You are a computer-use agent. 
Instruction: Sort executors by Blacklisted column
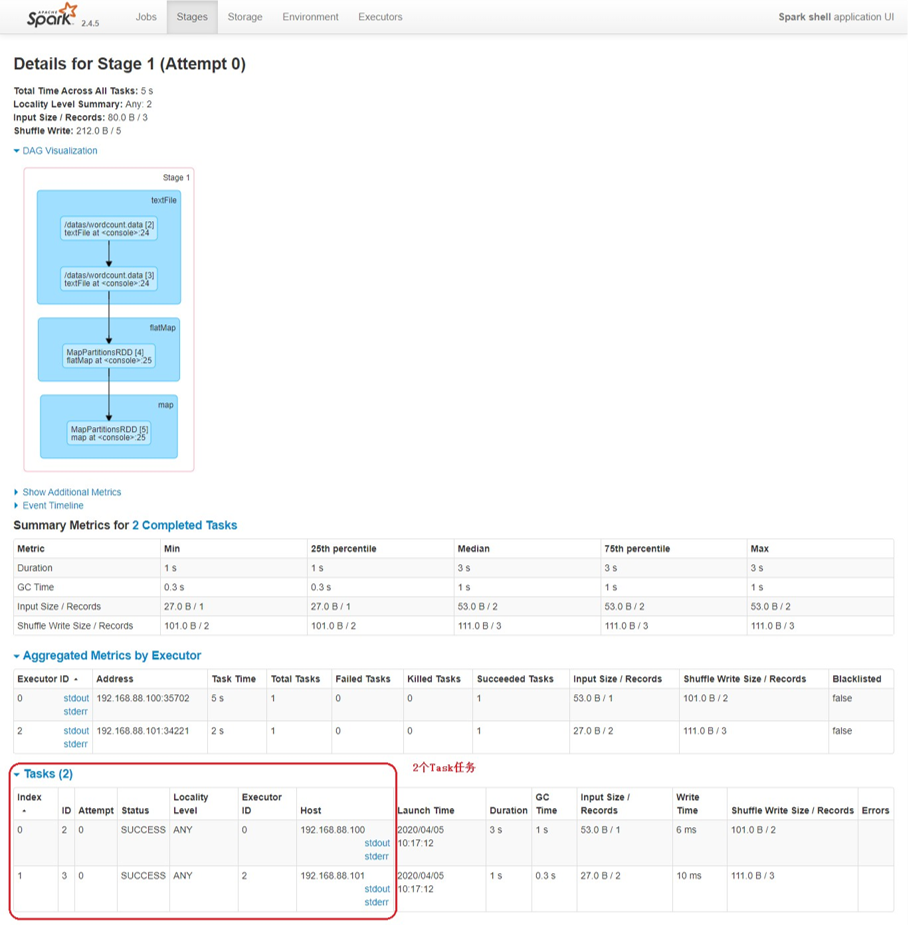(x=857, y=679)
